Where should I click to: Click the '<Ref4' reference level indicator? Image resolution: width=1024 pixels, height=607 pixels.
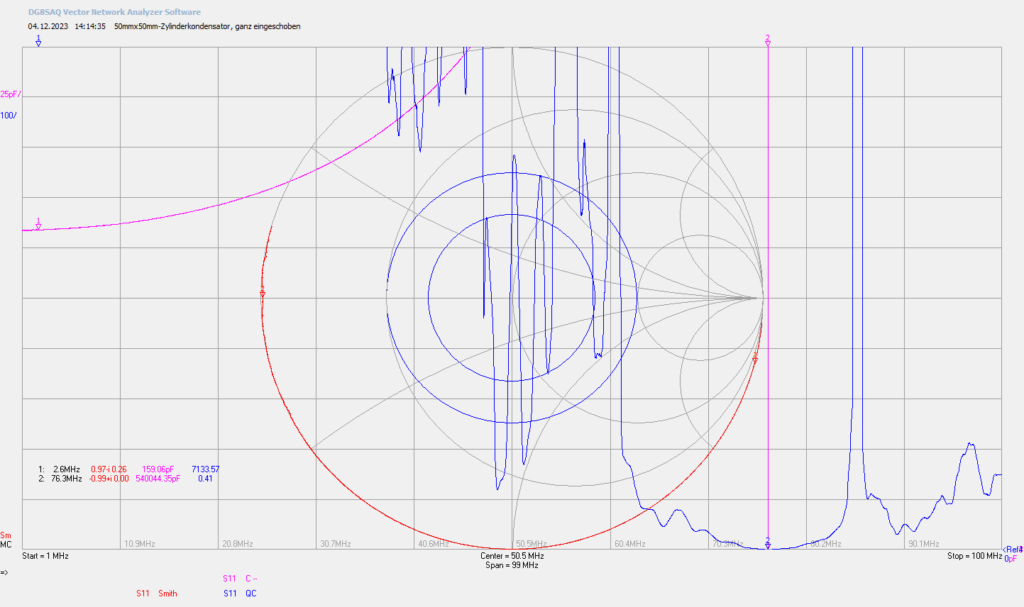point(1013,550)
